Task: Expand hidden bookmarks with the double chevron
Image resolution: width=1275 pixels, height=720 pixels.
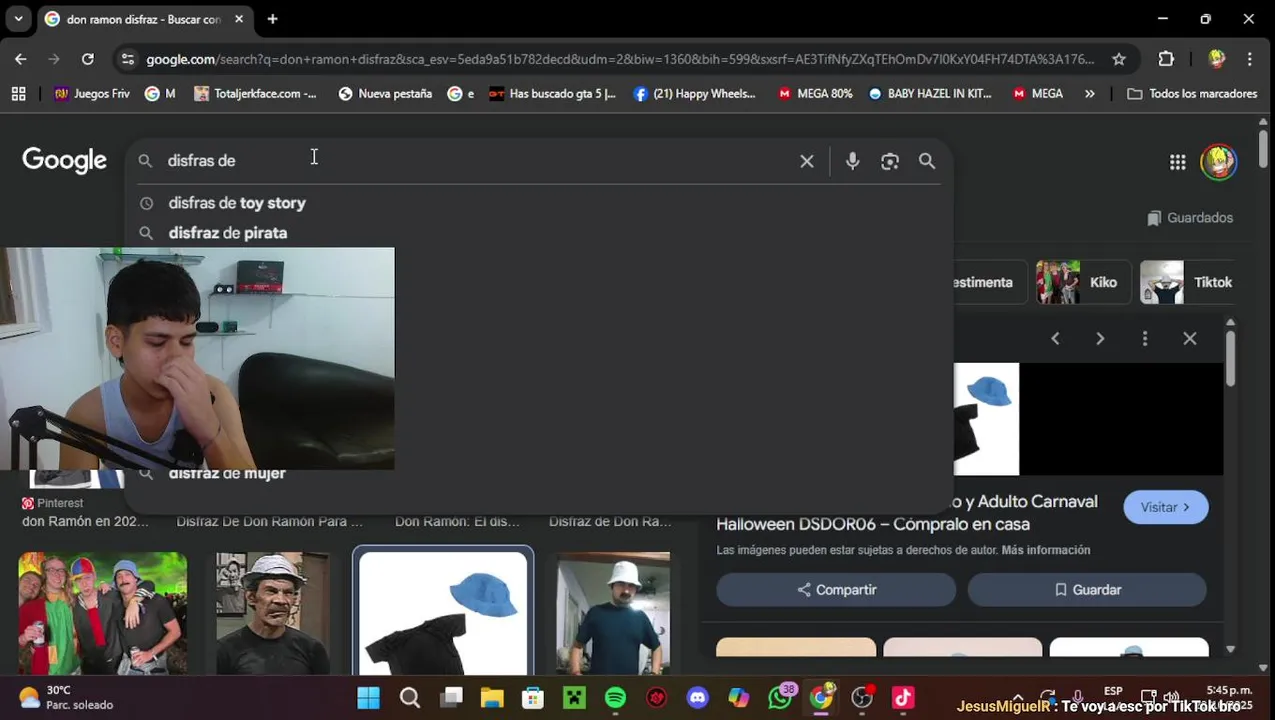Action: point(1090,93)
